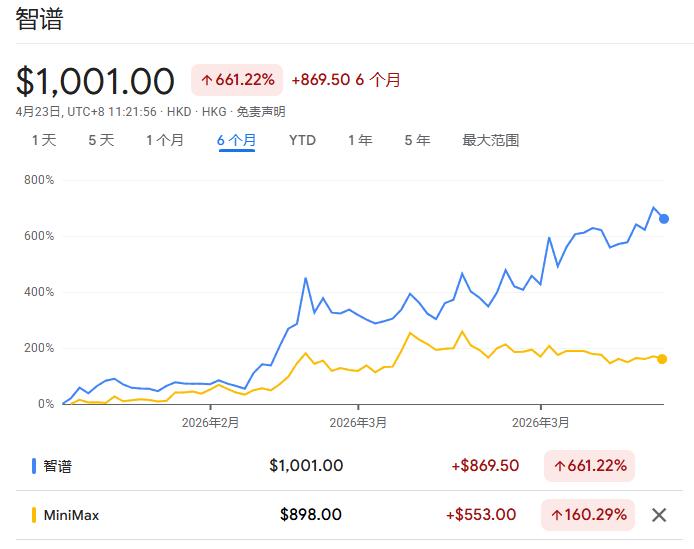Click the blue 智谱 legend color bar
The image size is (694, 549).
(x=34, y=465)
